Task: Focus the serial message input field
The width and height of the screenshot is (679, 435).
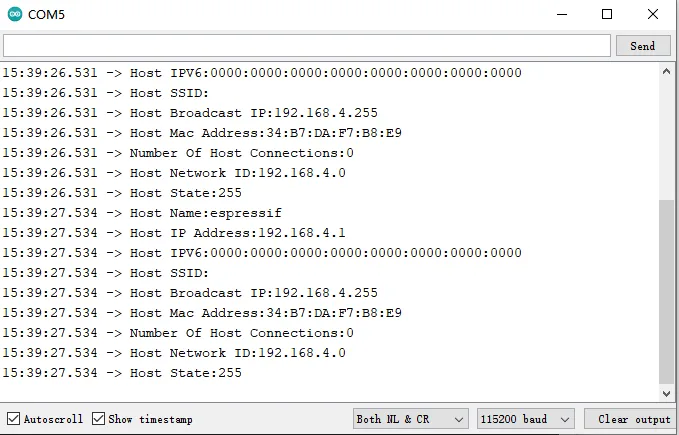Action: 306,46
